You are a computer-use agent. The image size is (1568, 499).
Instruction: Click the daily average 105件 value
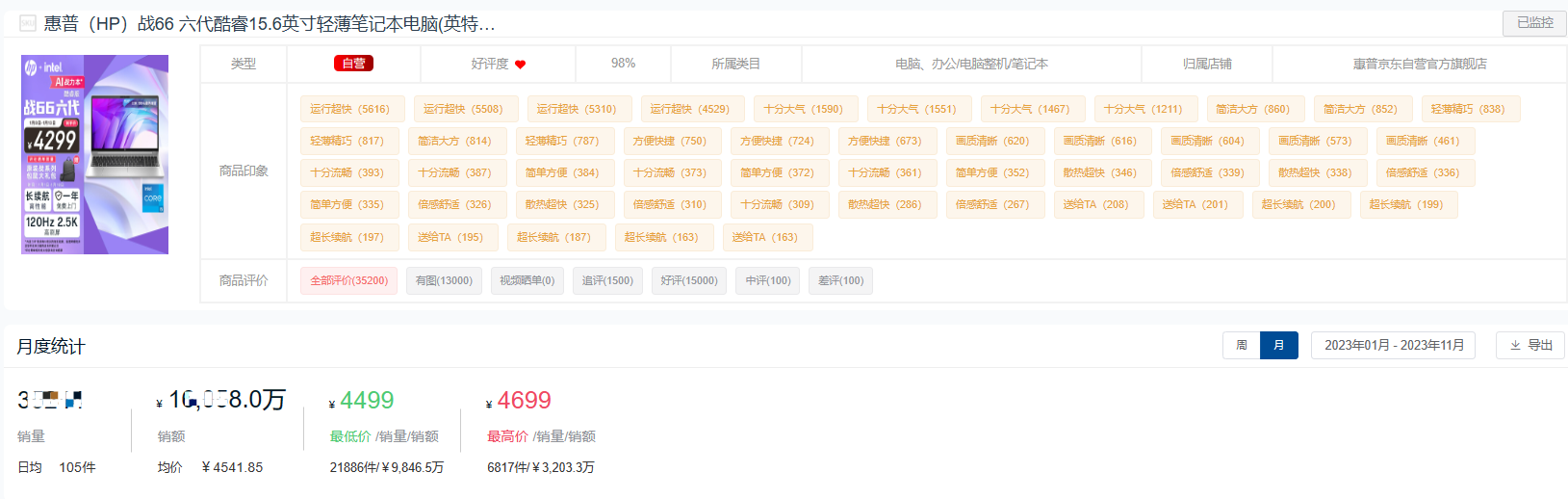point(77,467)
